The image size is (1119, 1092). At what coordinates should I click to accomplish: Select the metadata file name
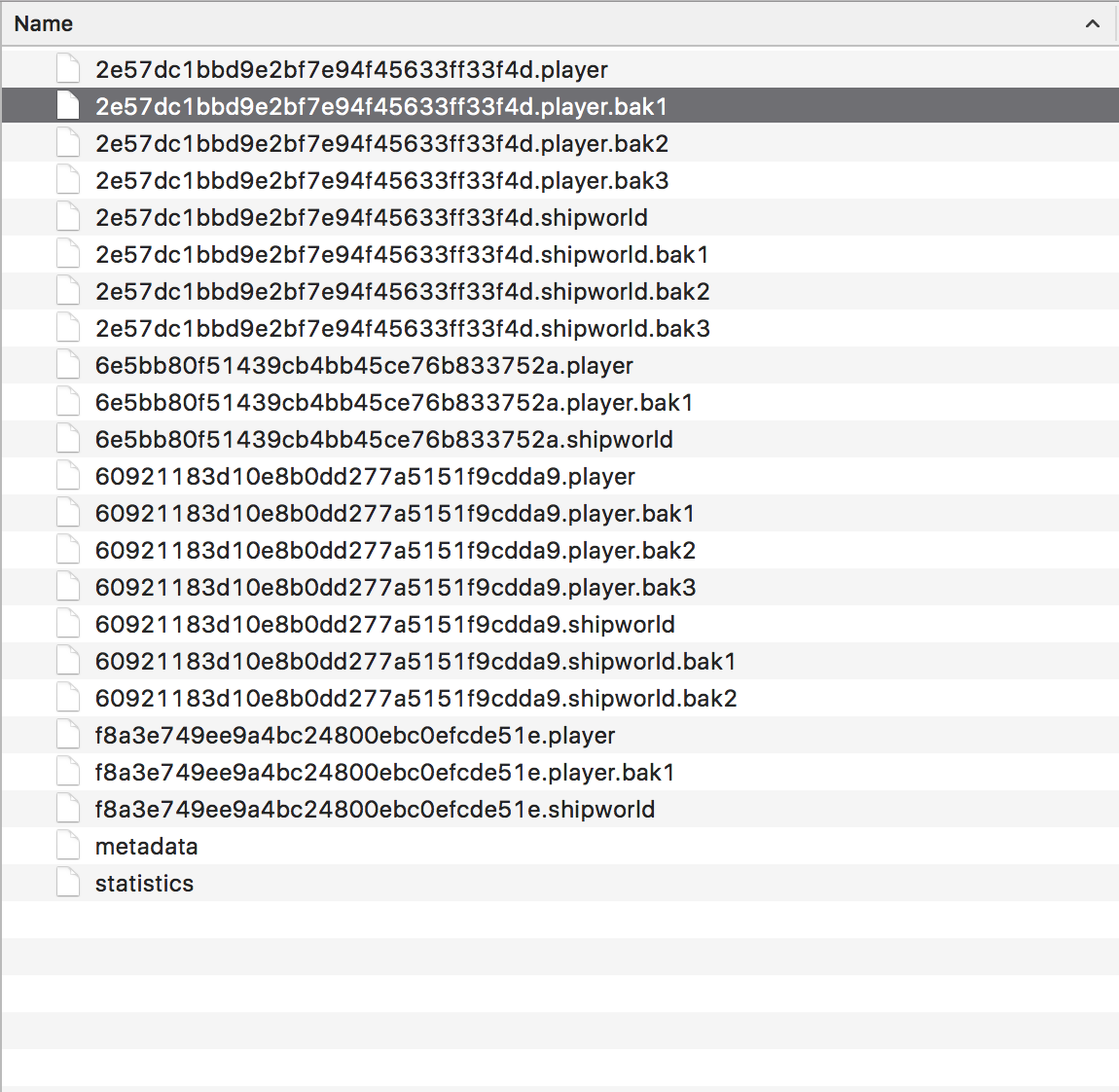point(146,847)
